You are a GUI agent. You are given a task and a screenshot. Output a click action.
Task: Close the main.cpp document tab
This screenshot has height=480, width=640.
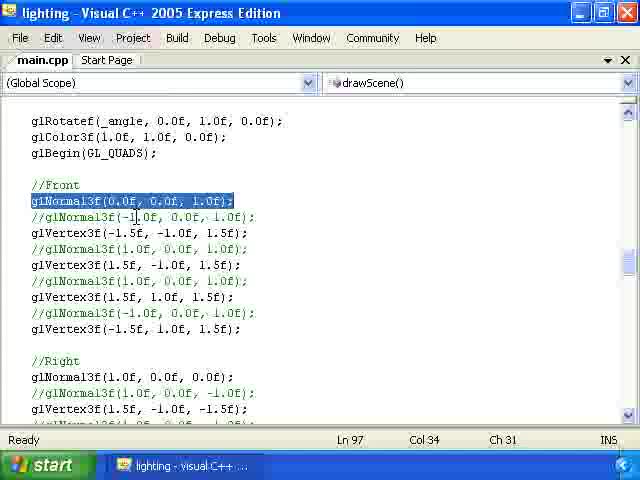(x=625, y=60)
